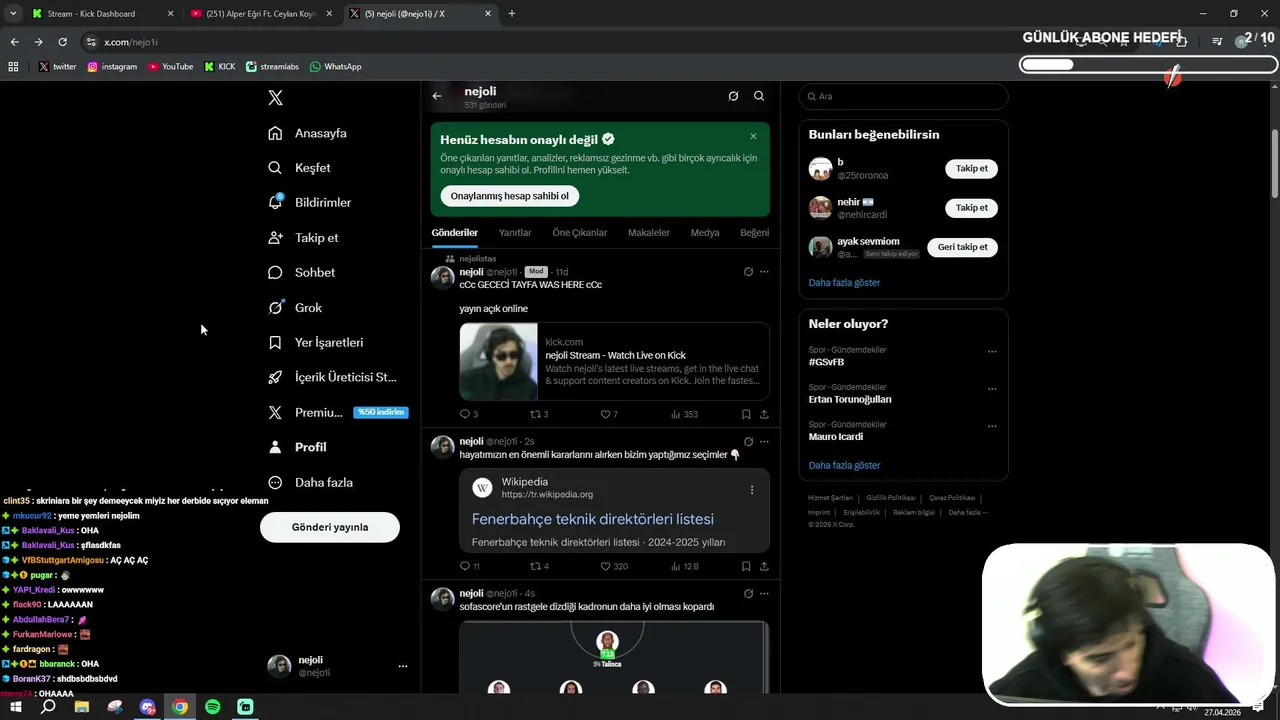Open Bildirimler notifications
The width and height of the screenshot is (1280, 720).
tap(310, 202)
